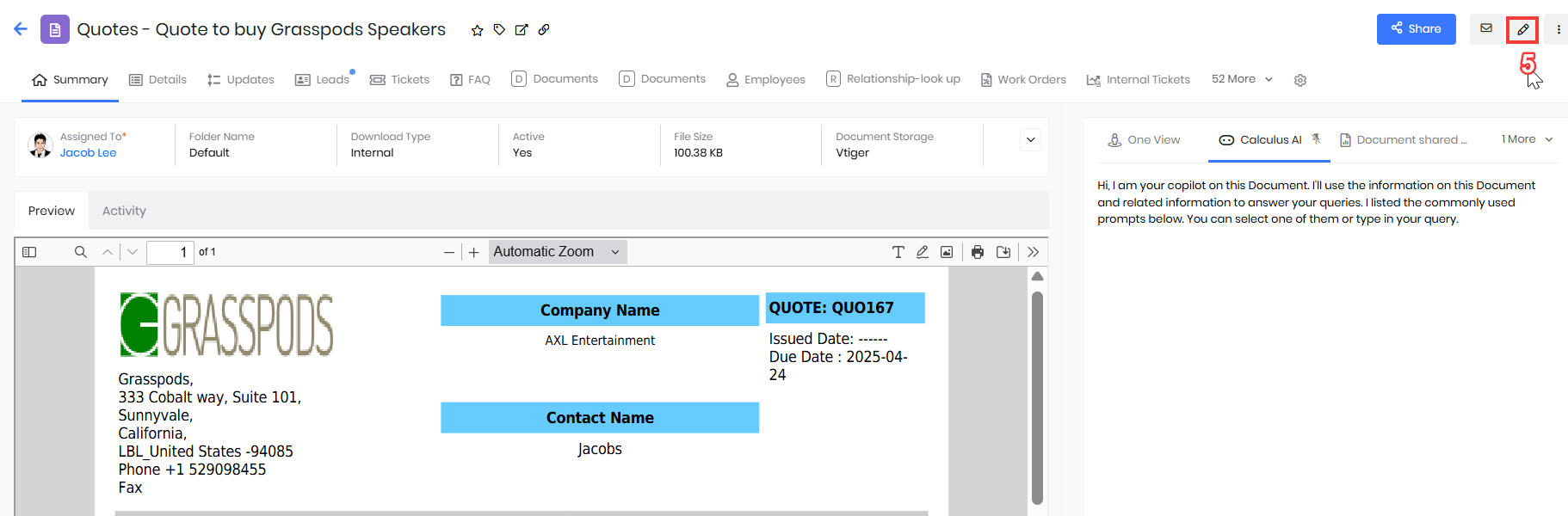
Task: Open the One View panel tab
Action: [1144, 139]
